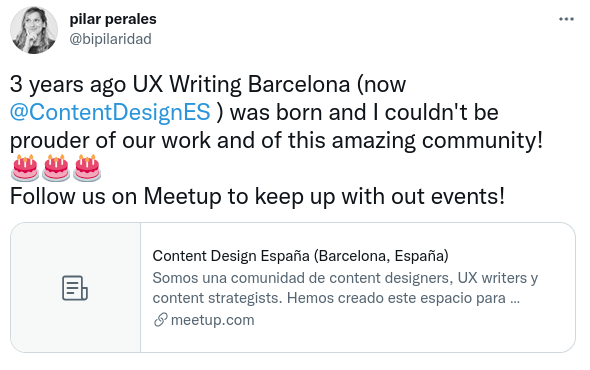Open the Content Design España card title
Screen dimensions: 590x370
click(x=300, y=256)
